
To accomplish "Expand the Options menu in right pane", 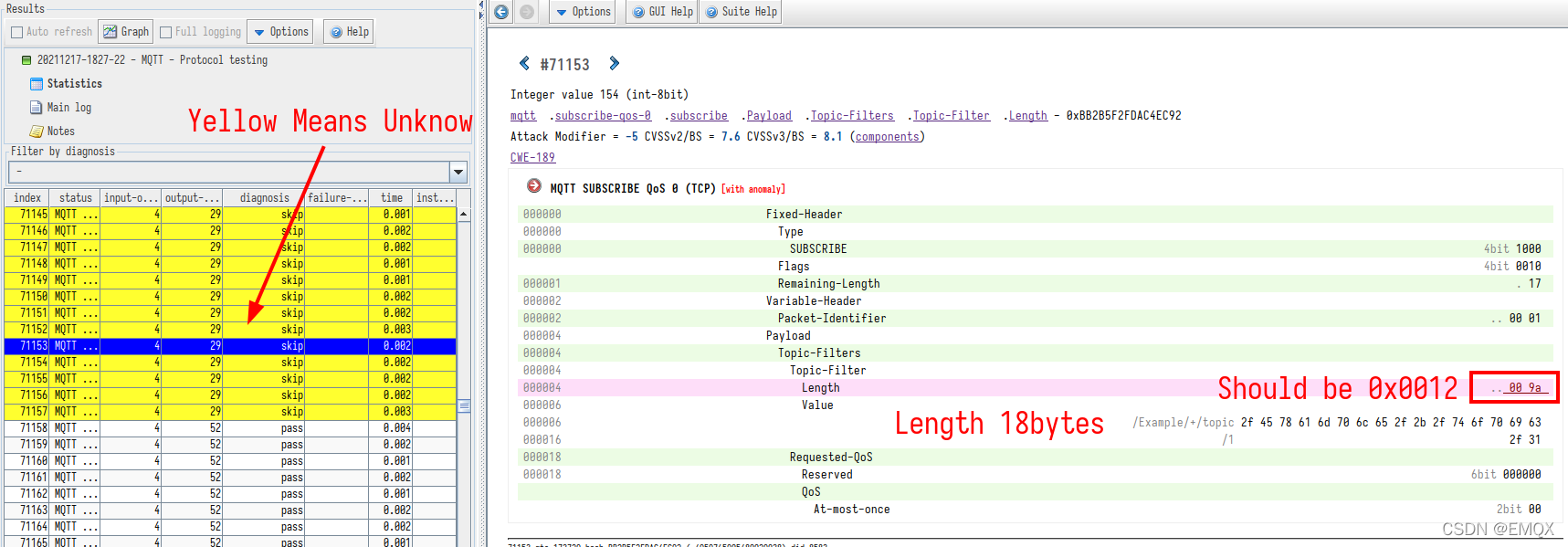I will (x=583, y=12).
